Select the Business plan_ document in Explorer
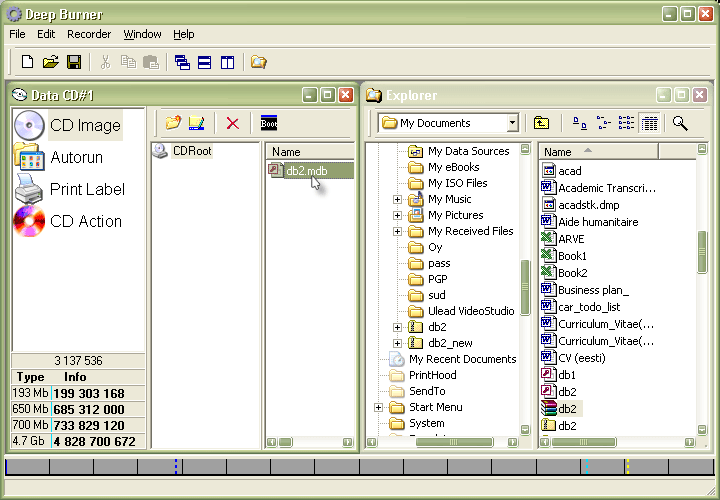The image size is (720, 500). [x=592, y=289]
